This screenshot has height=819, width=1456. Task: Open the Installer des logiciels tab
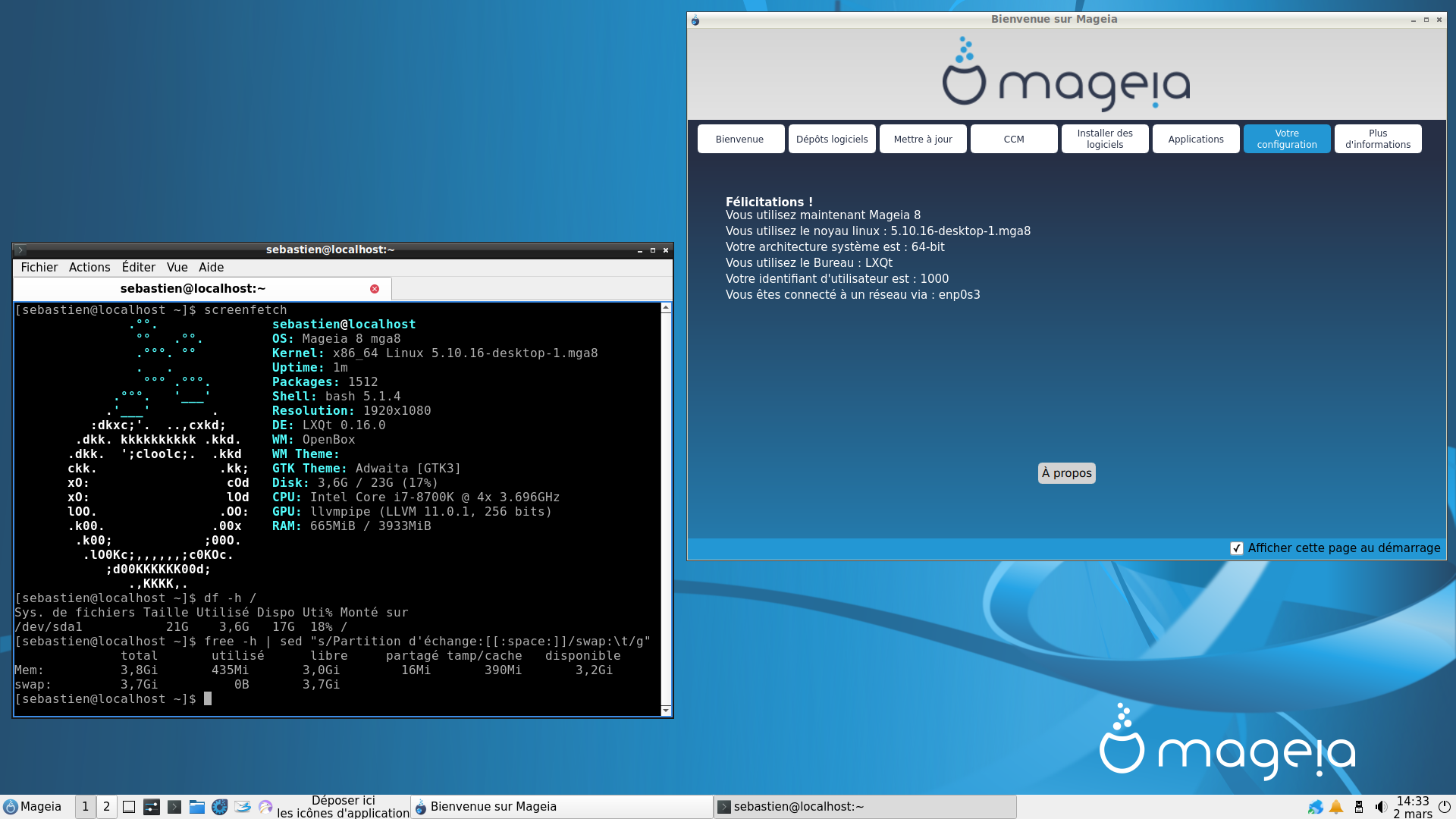tap(1105, 139)
